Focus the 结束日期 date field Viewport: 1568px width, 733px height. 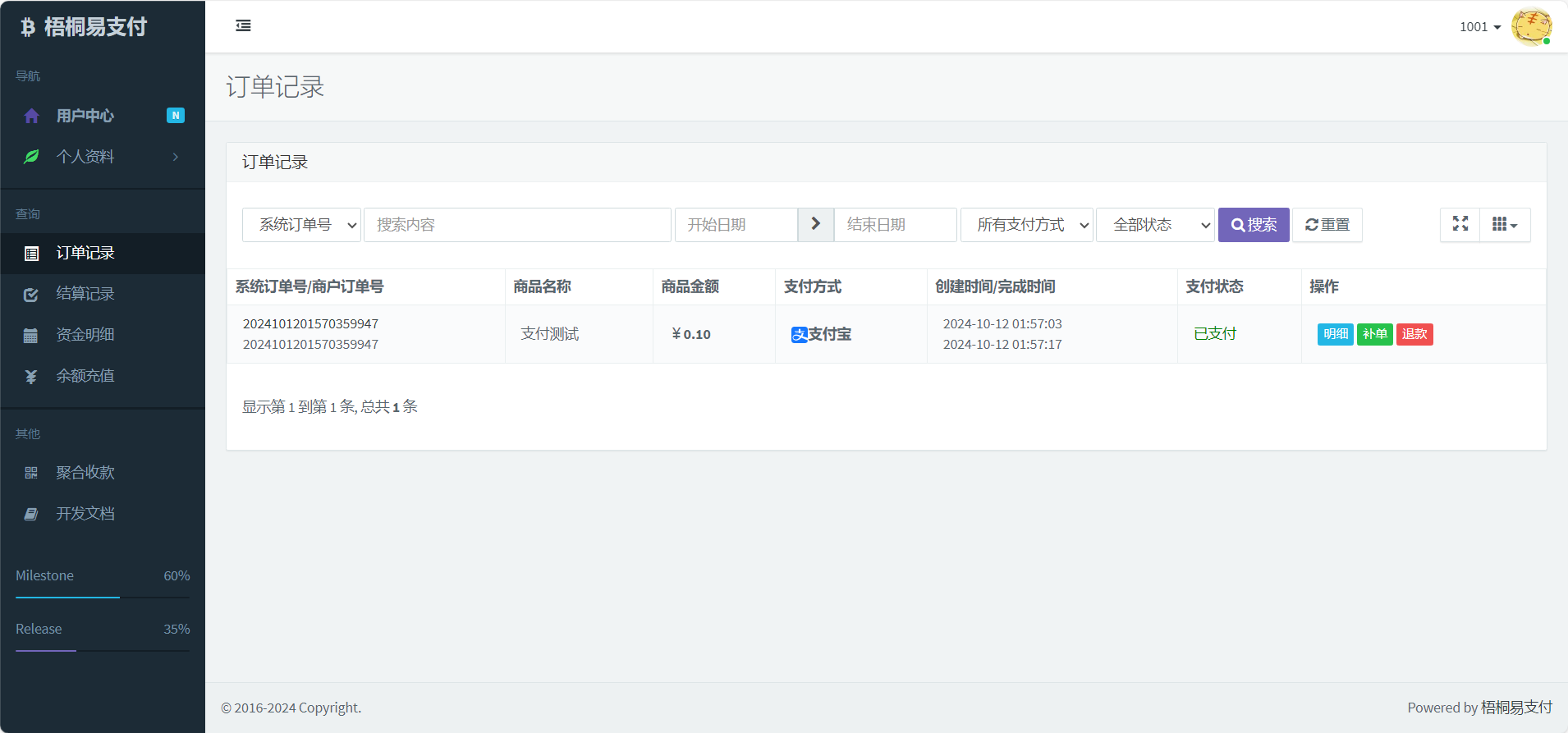click(x=896, y=225)
